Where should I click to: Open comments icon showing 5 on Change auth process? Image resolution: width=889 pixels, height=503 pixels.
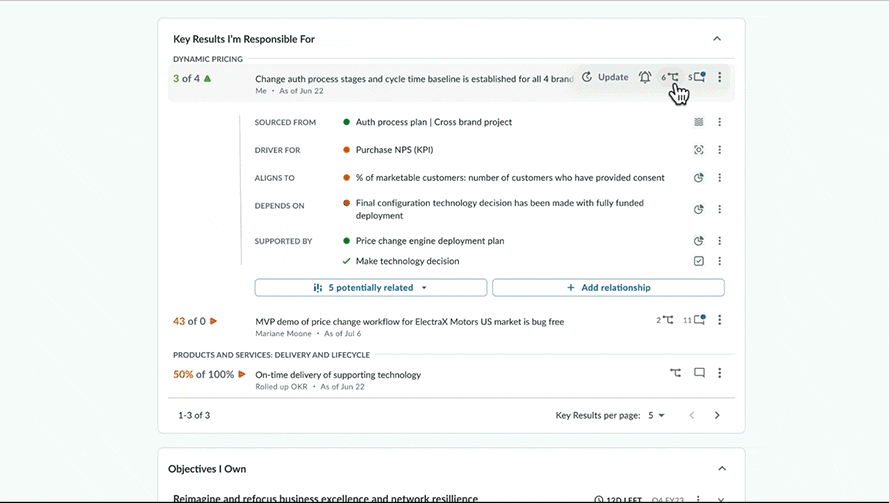point(697,77)
